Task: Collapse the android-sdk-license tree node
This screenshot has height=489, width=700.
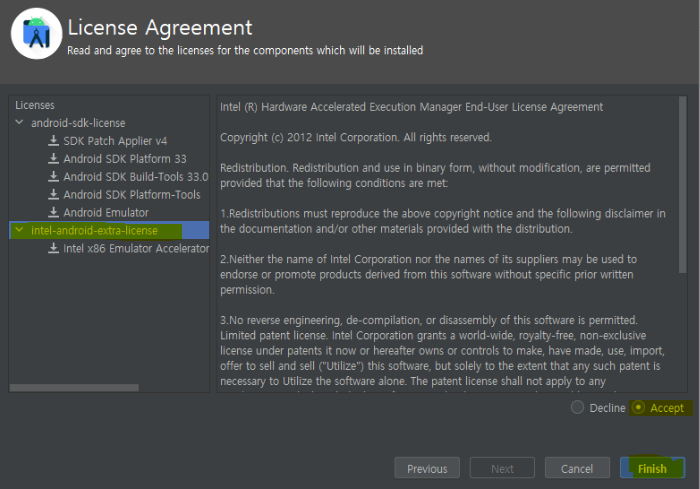Action: [19, 122]
